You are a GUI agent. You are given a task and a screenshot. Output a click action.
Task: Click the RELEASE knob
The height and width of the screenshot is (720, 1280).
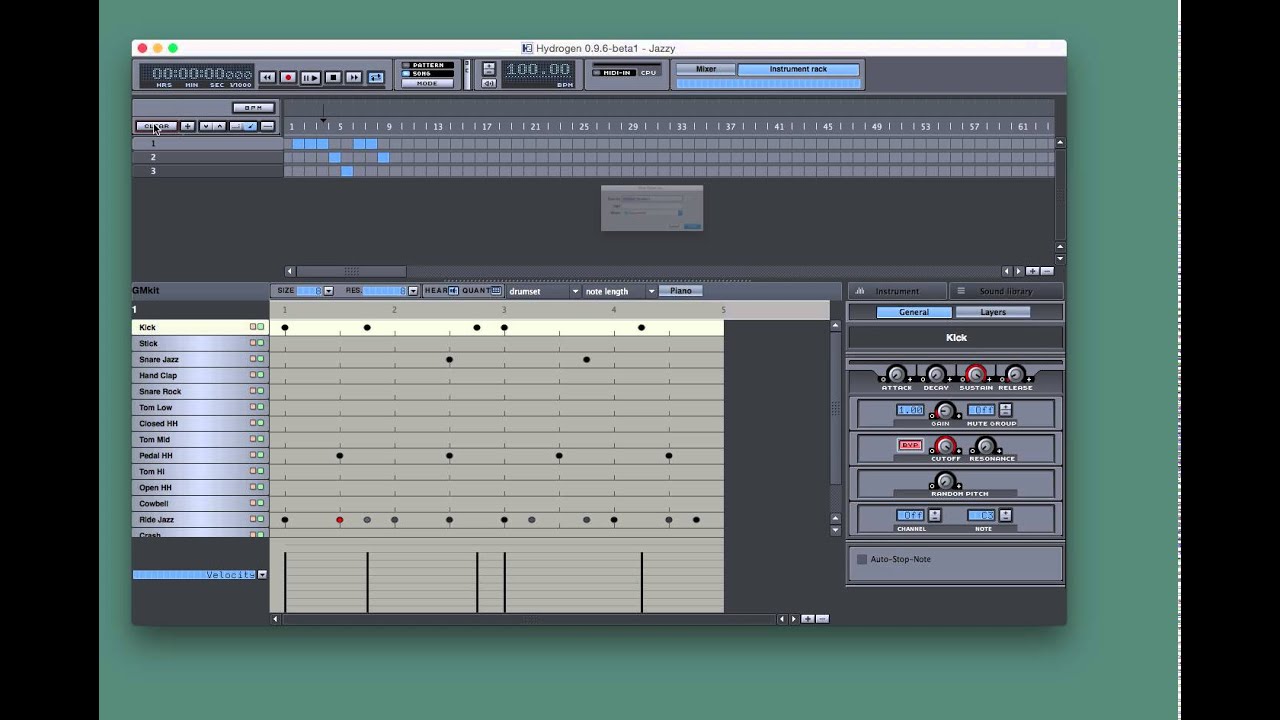tap(1015, 375)
